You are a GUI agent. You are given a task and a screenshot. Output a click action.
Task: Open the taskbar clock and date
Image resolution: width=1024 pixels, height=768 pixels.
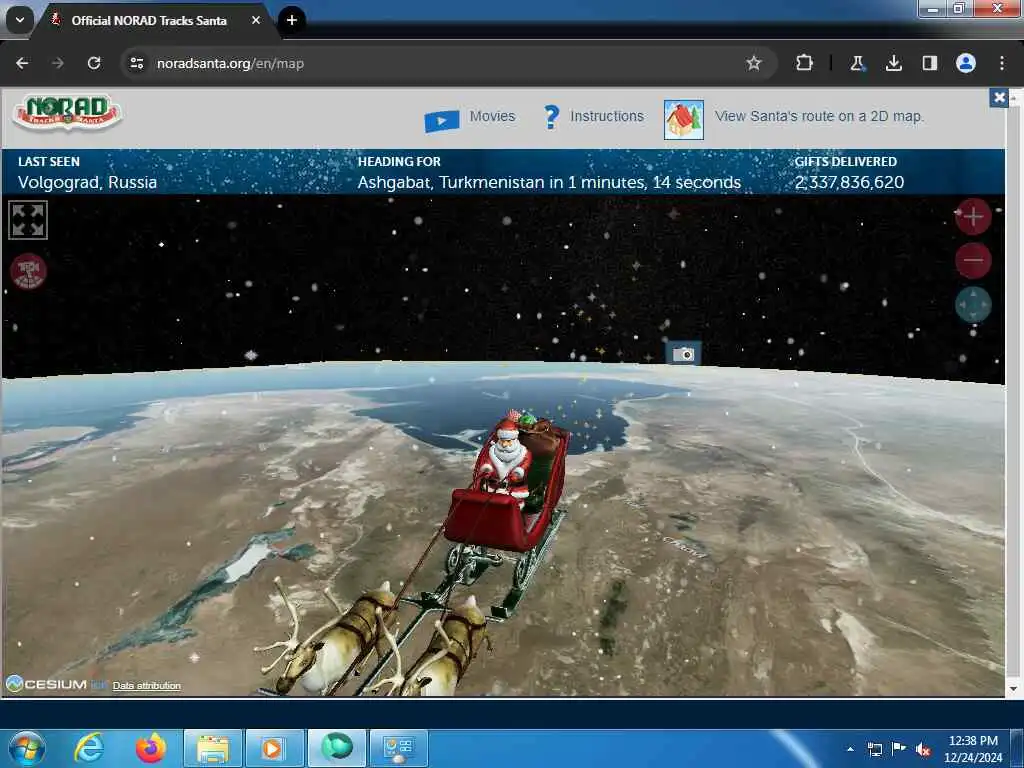pyautogui.click(x=973, y=749)
